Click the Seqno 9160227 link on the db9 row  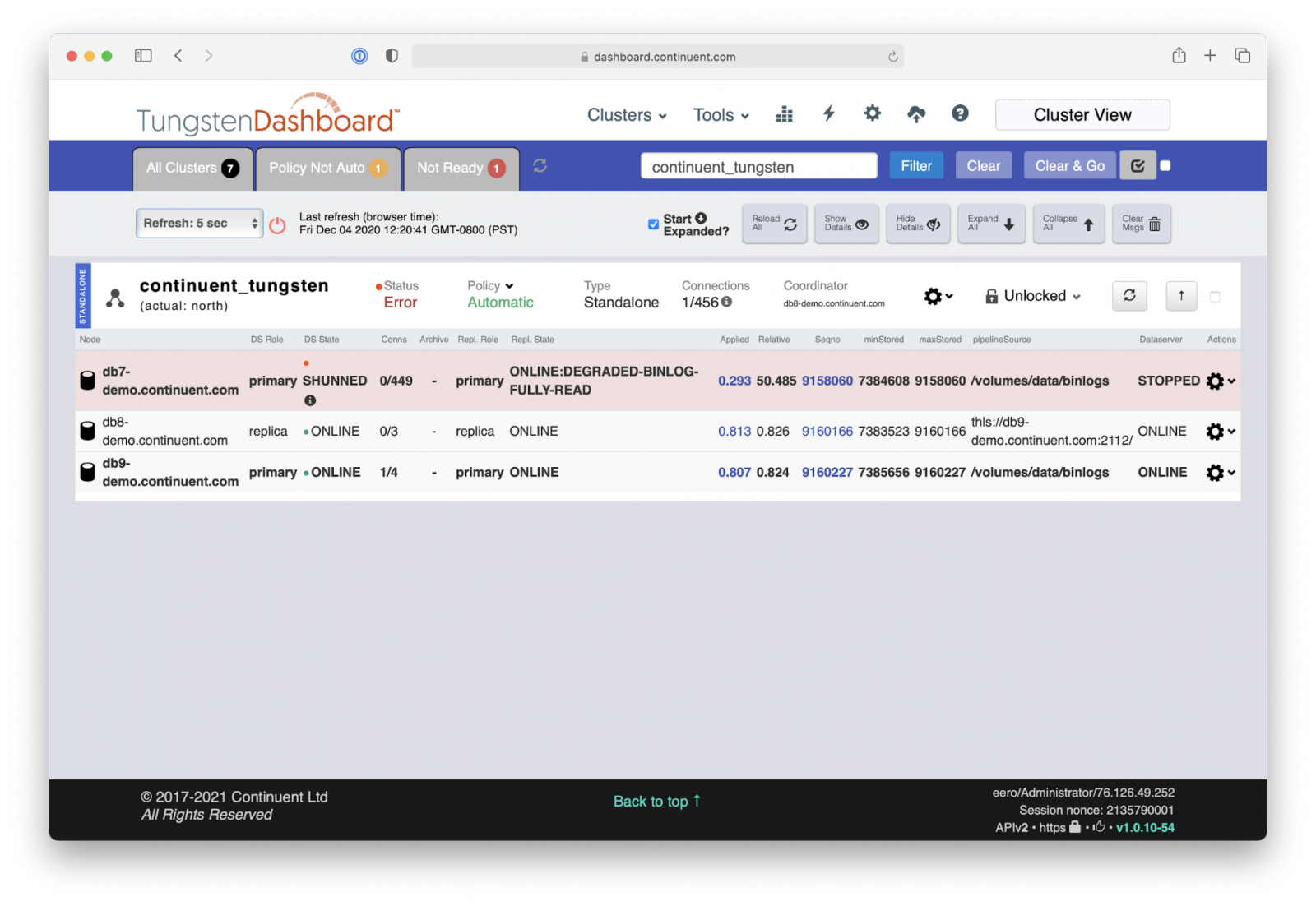click(827, 473)
